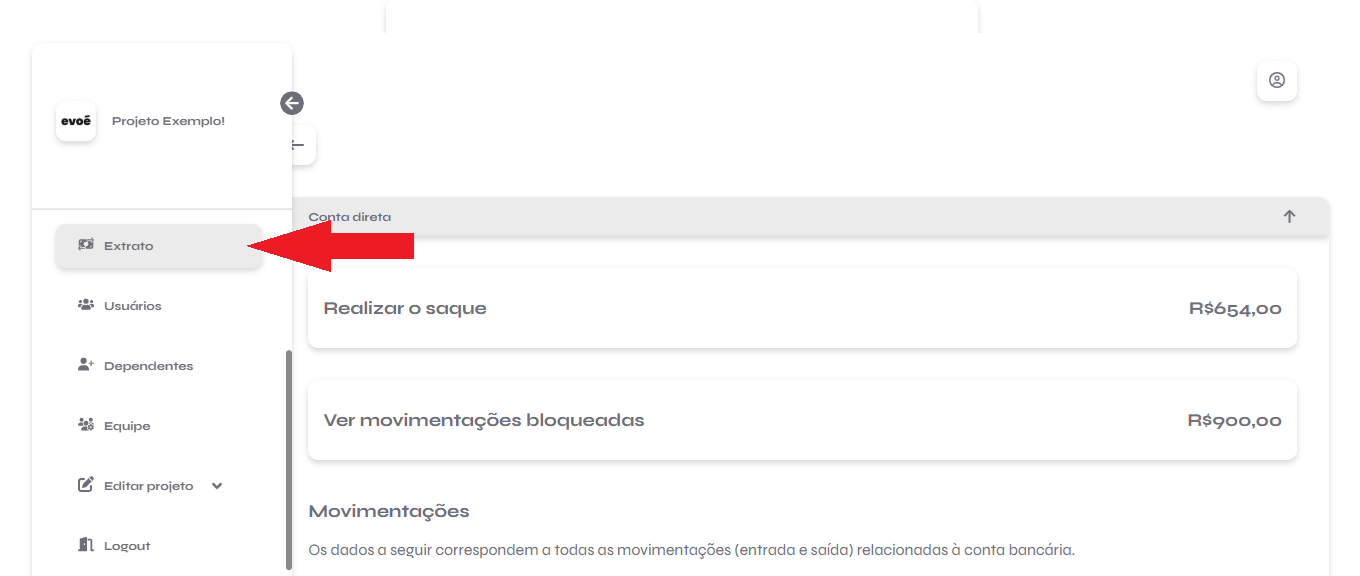Click the R$900,00 blocked amount
Viewport: 1360px width, 576px height.
click(x=1234, y=420)
